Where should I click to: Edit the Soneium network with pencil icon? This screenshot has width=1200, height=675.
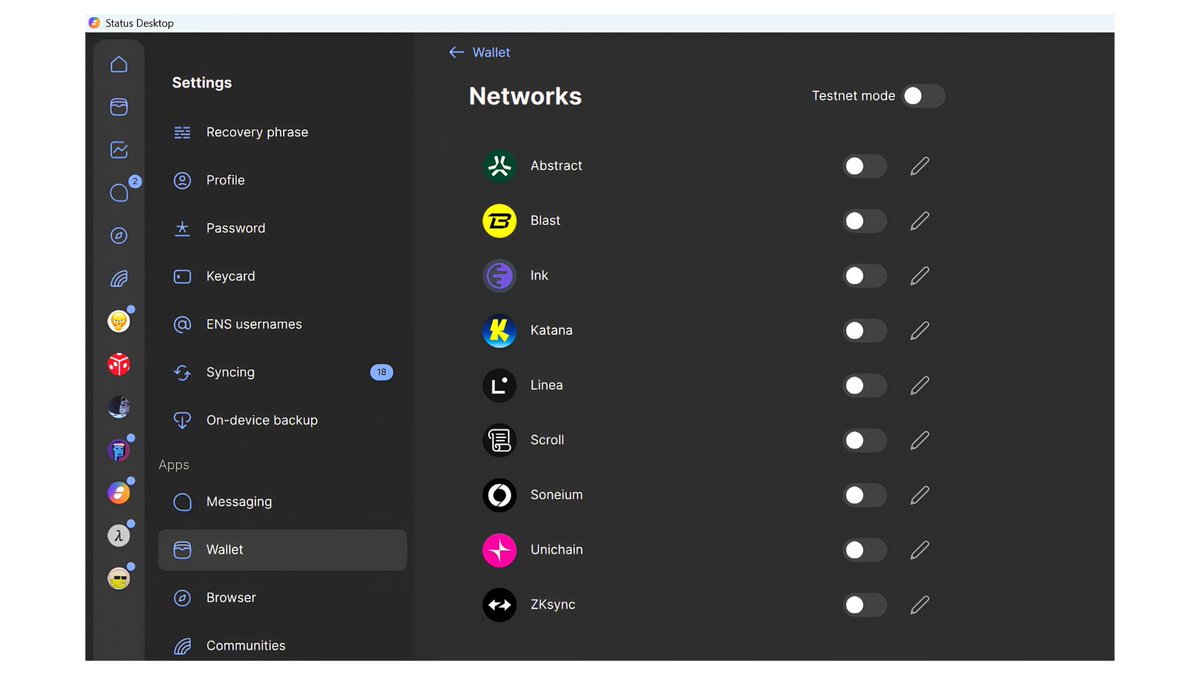click(x=920, y=495)
